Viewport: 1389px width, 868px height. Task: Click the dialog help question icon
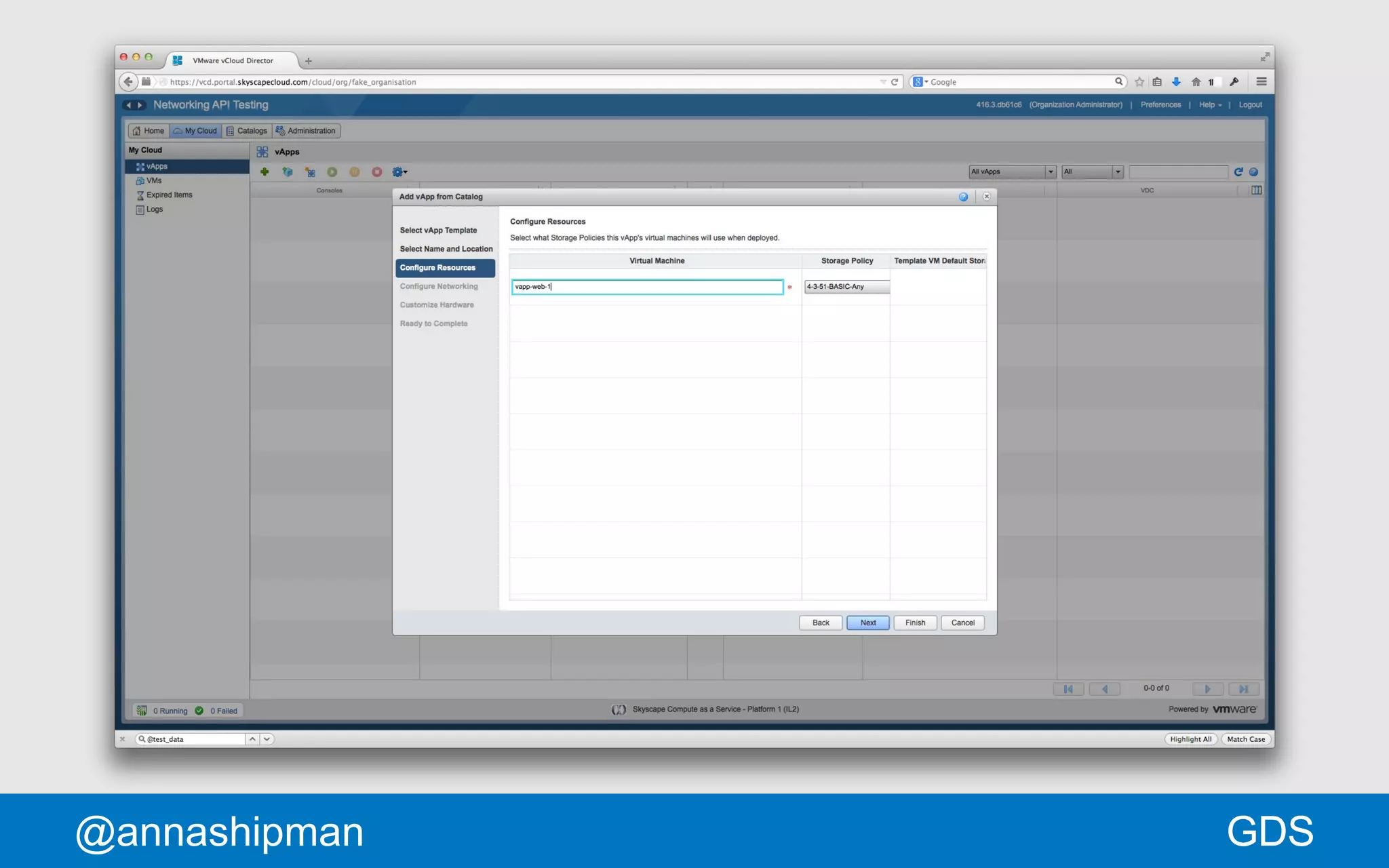[x=963, y=197]
